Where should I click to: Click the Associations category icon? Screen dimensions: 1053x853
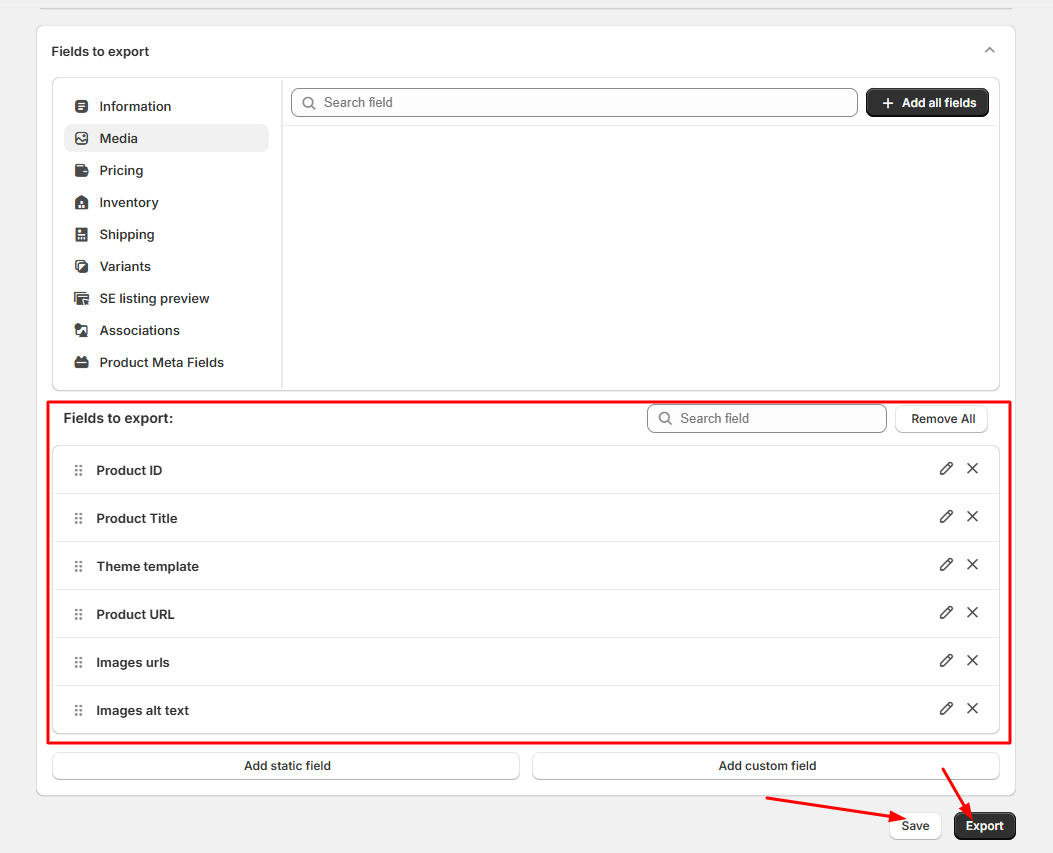click(81, 330)
